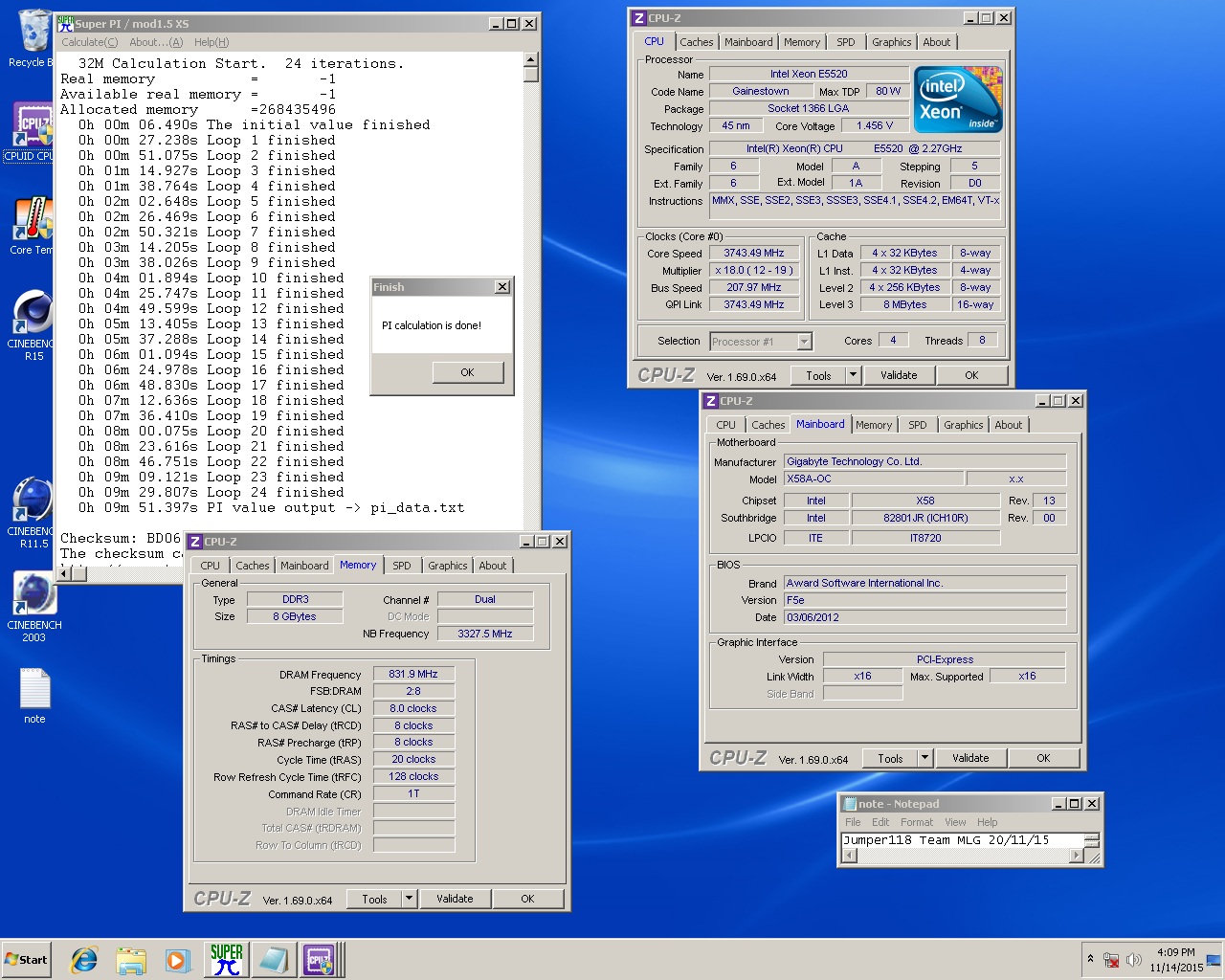Click the Show Desktop button in tray

[1213, 960]
